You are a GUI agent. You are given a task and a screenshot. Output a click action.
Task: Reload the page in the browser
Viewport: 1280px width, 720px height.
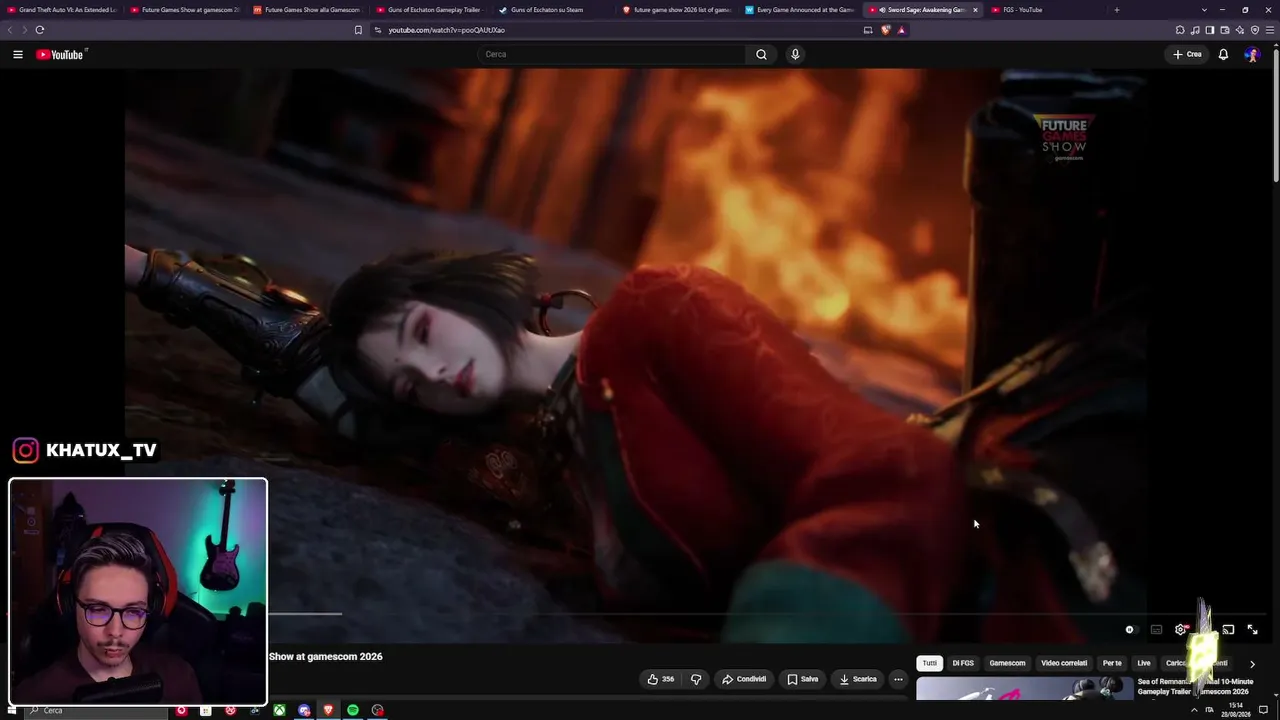pyautogui.click(x=40, y=30)
